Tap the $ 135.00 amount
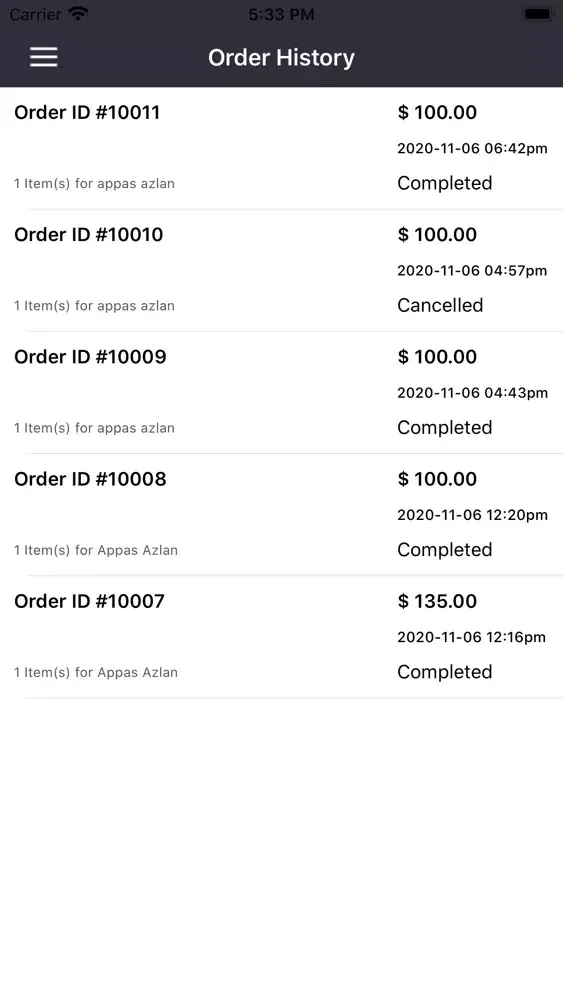This screenshot has width=563, height=1000. tap(437, 601)
